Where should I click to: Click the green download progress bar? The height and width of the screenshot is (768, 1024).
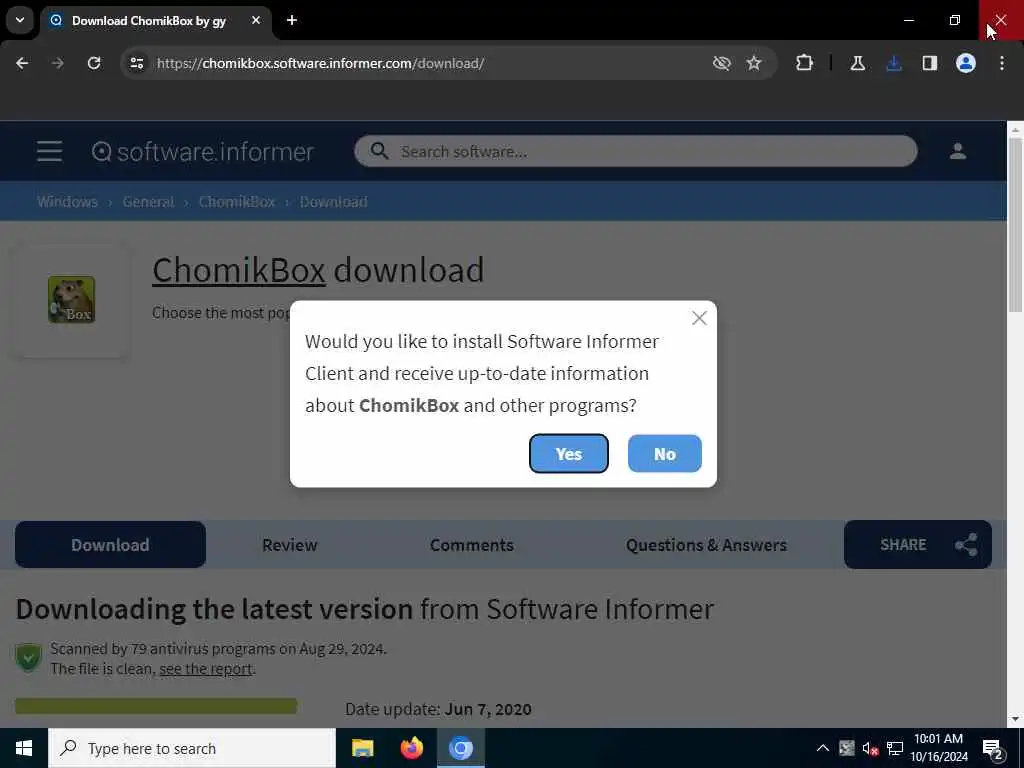(156, 706)
